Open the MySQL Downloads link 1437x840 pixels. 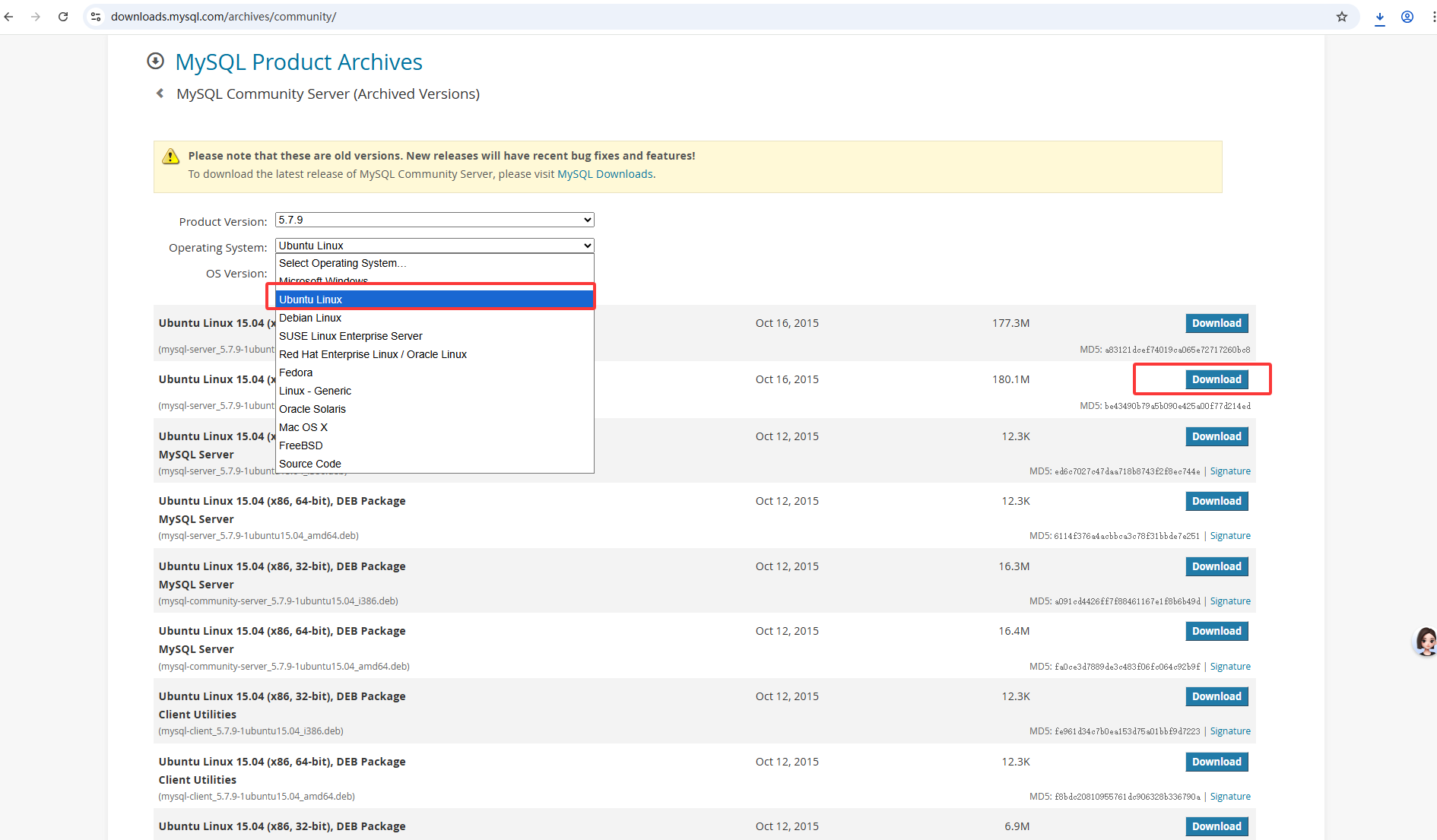click(x=605, y=174)
